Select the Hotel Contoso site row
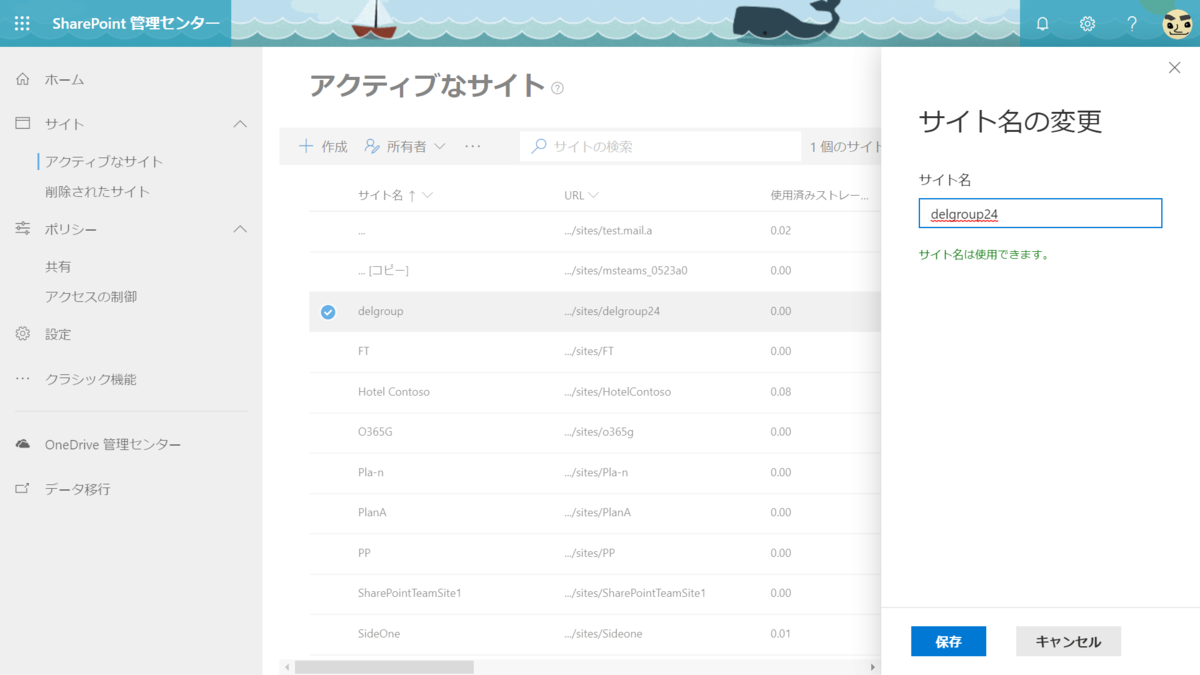This screenshot has height=675, width=1200. (594, 392)
